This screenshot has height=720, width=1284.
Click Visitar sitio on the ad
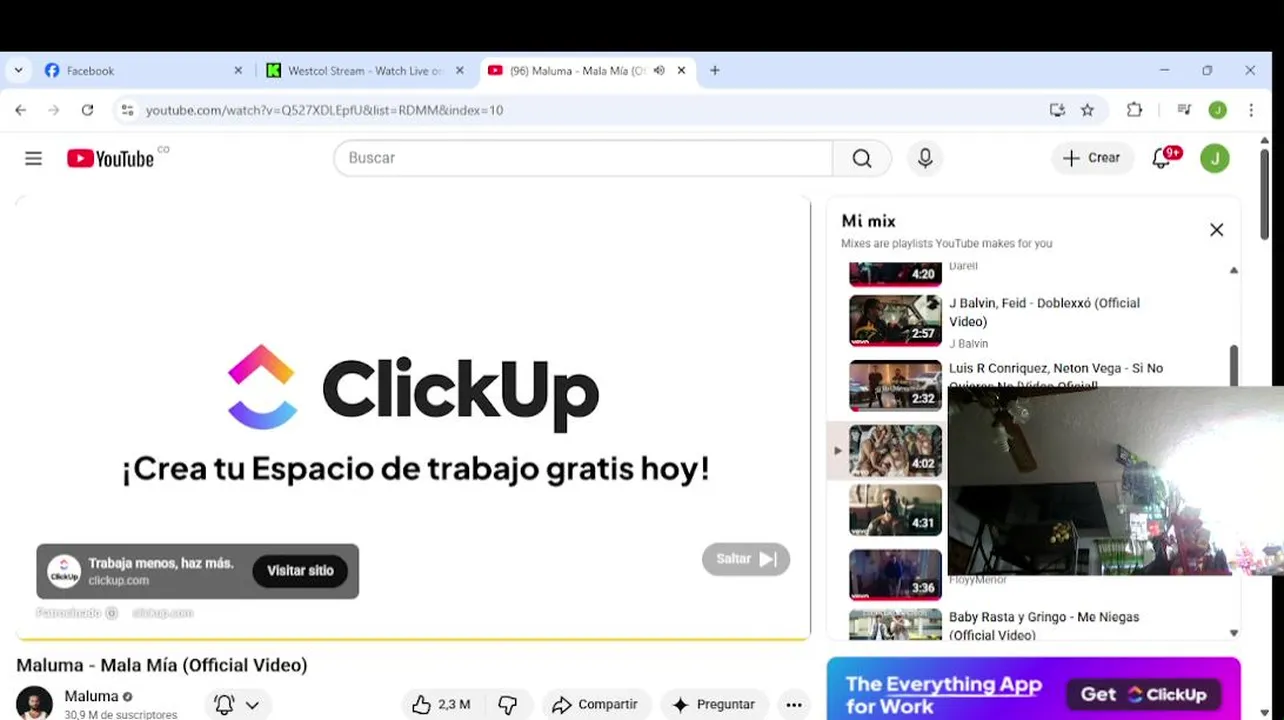300,571
